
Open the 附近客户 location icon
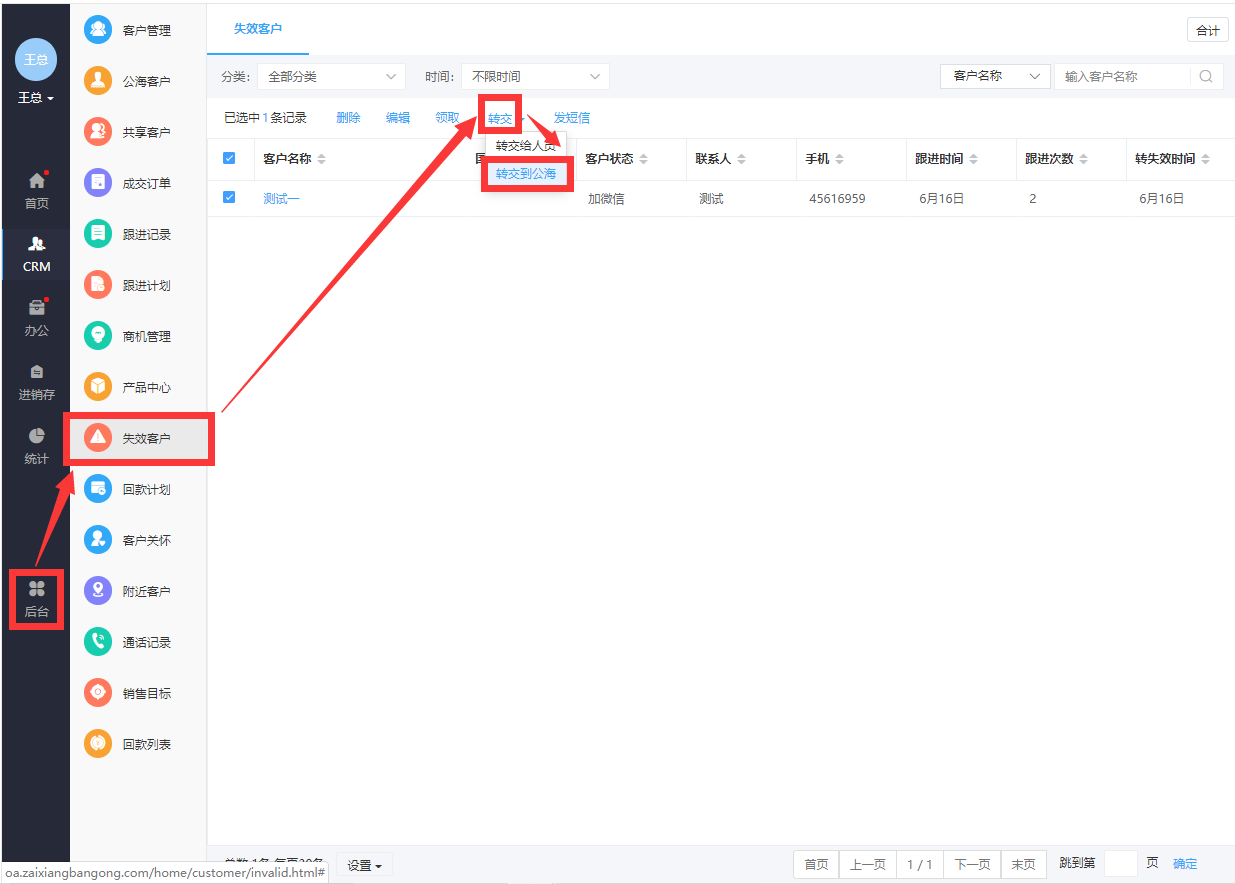point(98,591)
